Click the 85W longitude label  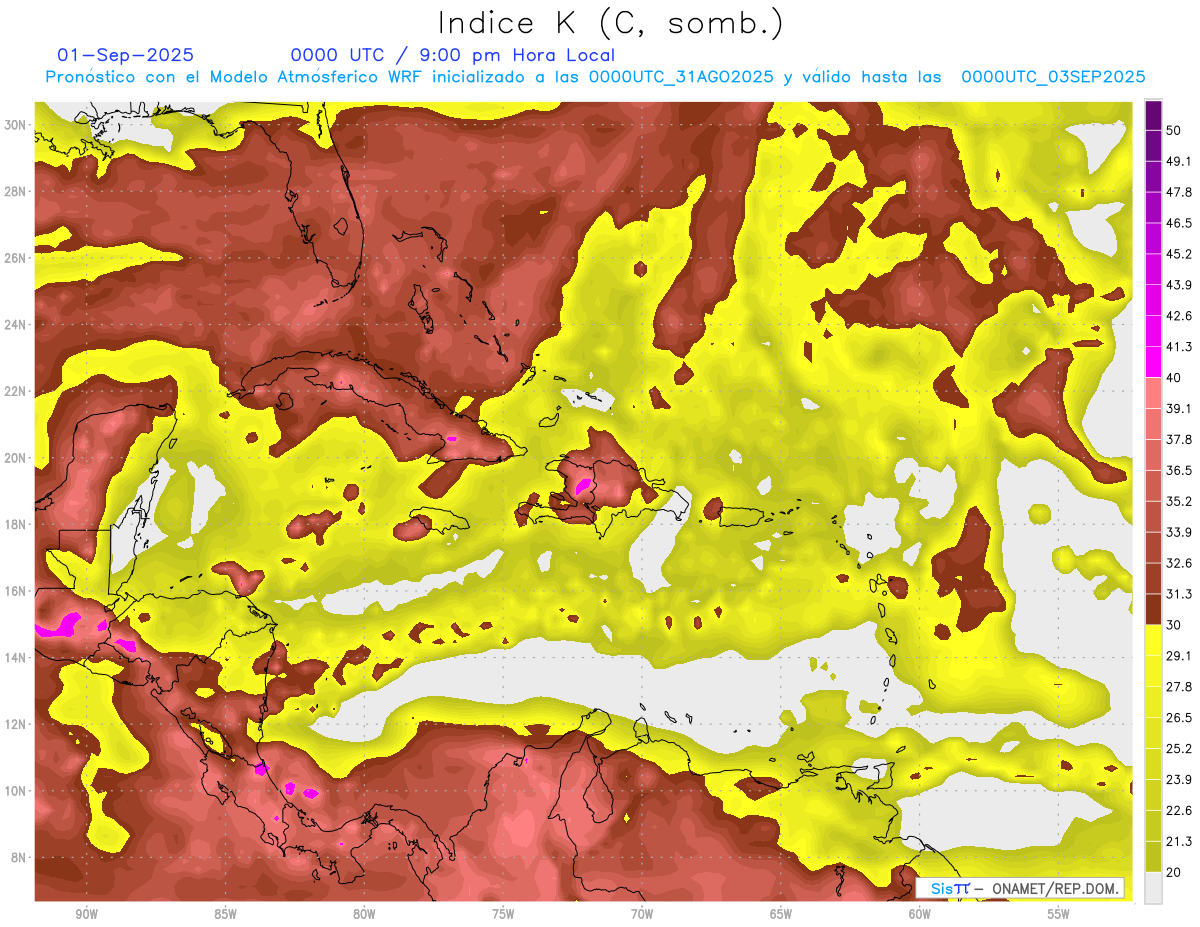[225, 915]
